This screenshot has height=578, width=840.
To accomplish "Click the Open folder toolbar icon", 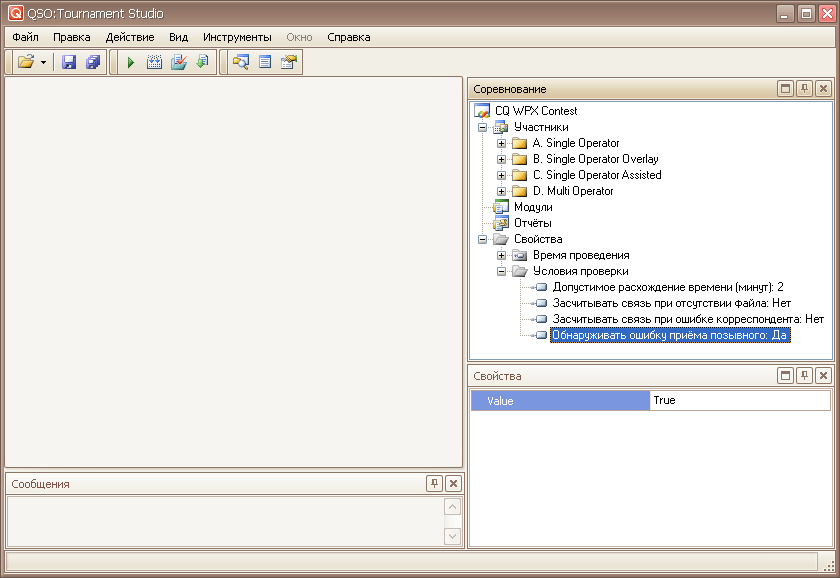I will coord(26,62).
